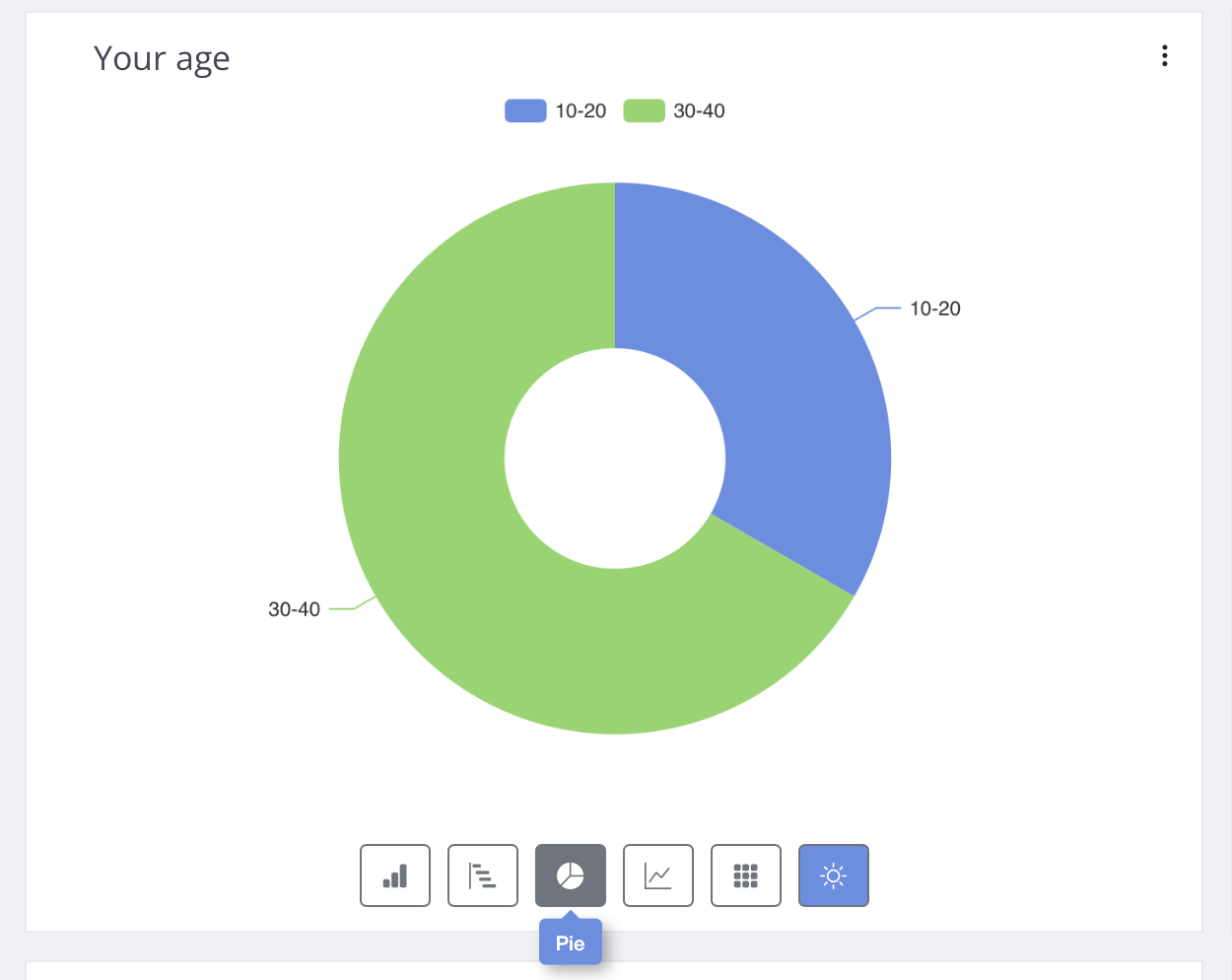
Task: Click the blue "Pie" tooltip
Action: click(x=571, y=944)
